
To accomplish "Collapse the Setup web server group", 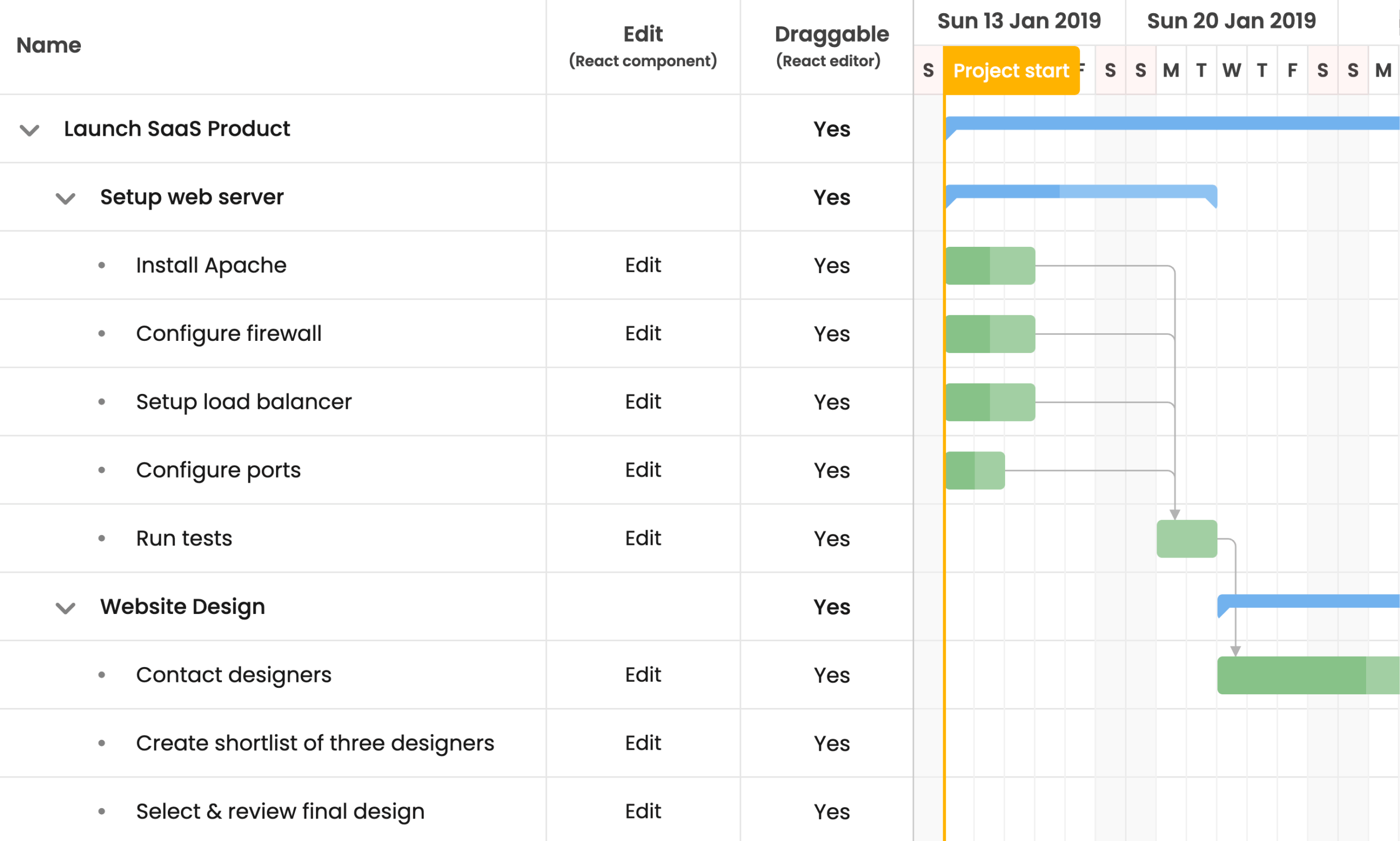I will pos(65,198).
